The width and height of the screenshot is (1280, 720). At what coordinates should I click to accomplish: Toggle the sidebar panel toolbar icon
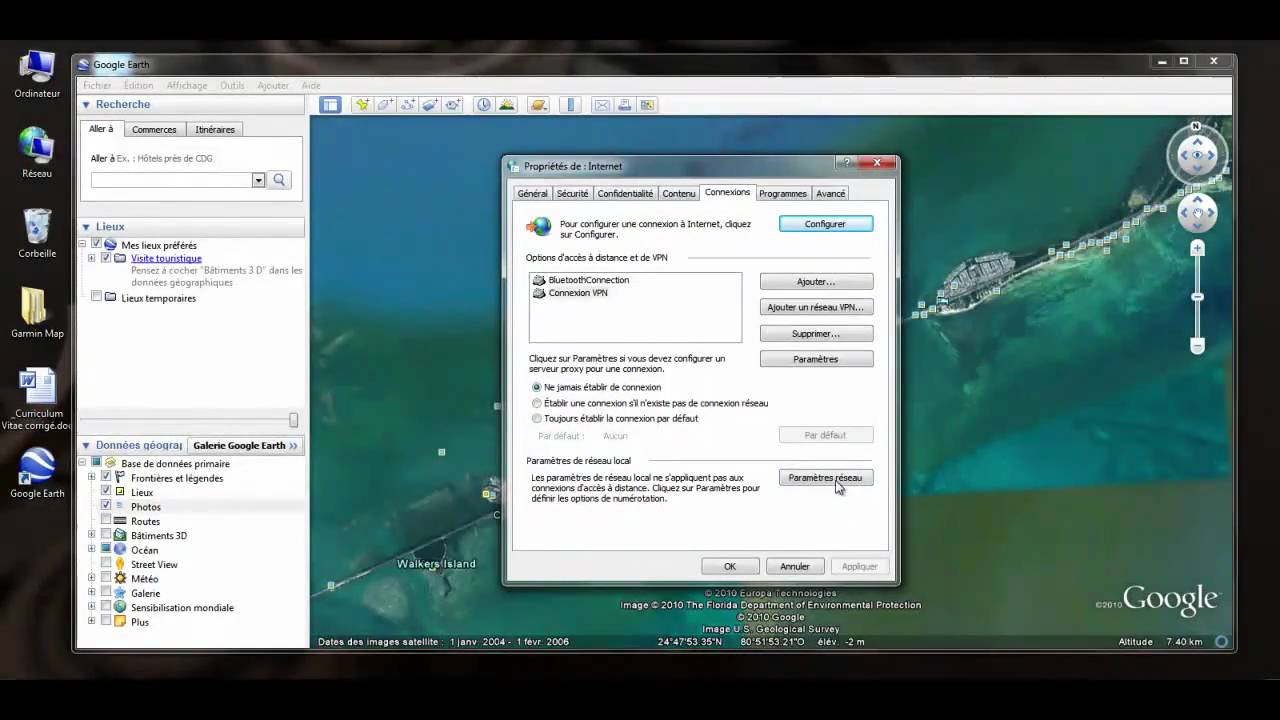pos(330,105)
